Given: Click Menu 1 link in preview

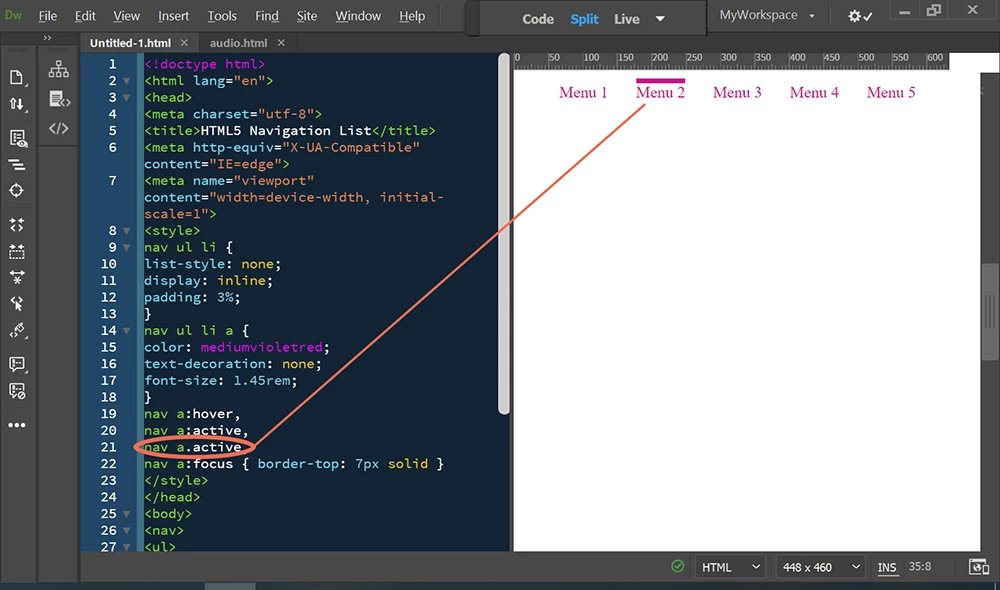Looking at the screenshot, I should coord(583,92).
